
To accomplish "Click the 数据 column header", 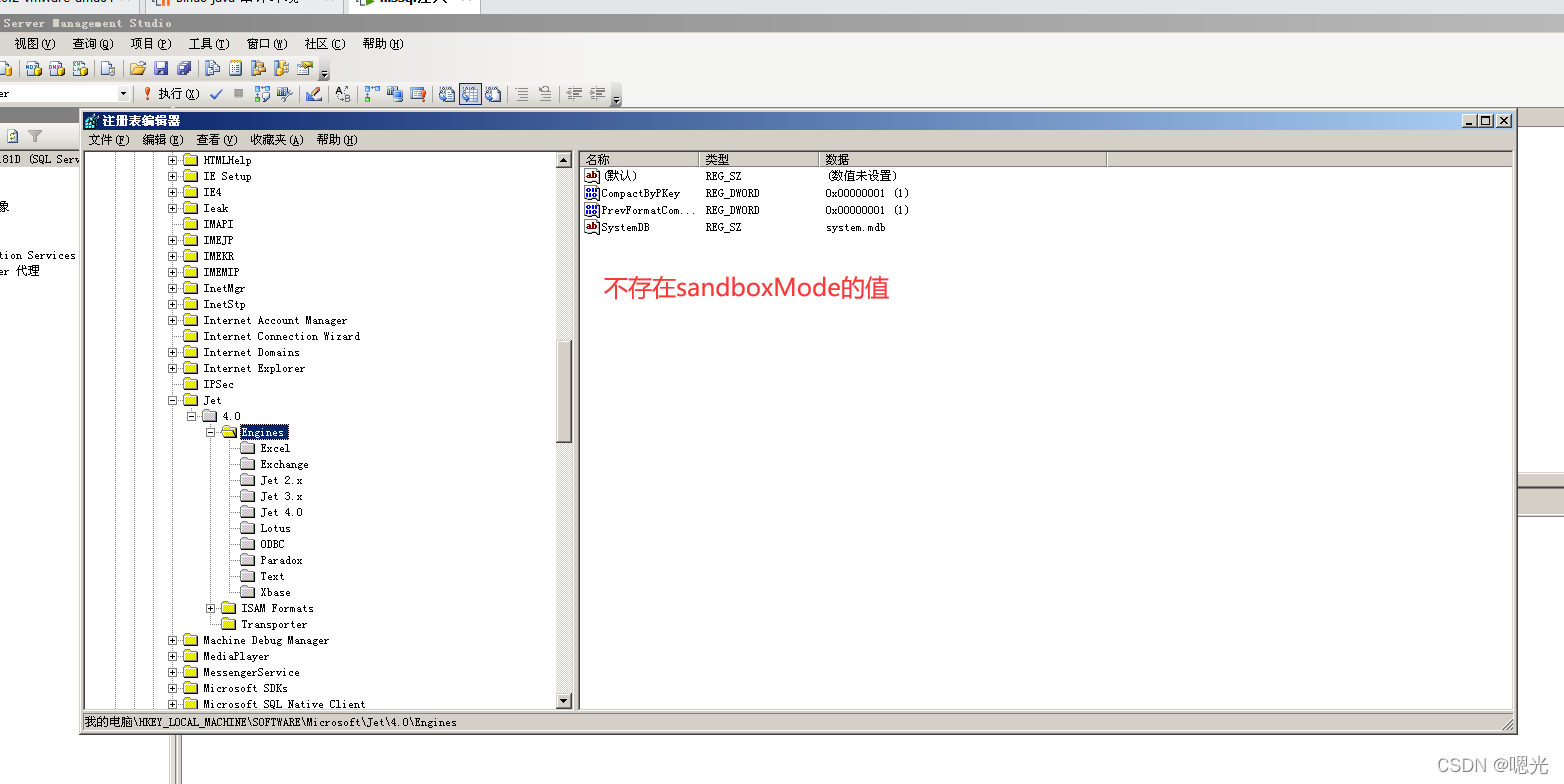I will tap(963, 159).
